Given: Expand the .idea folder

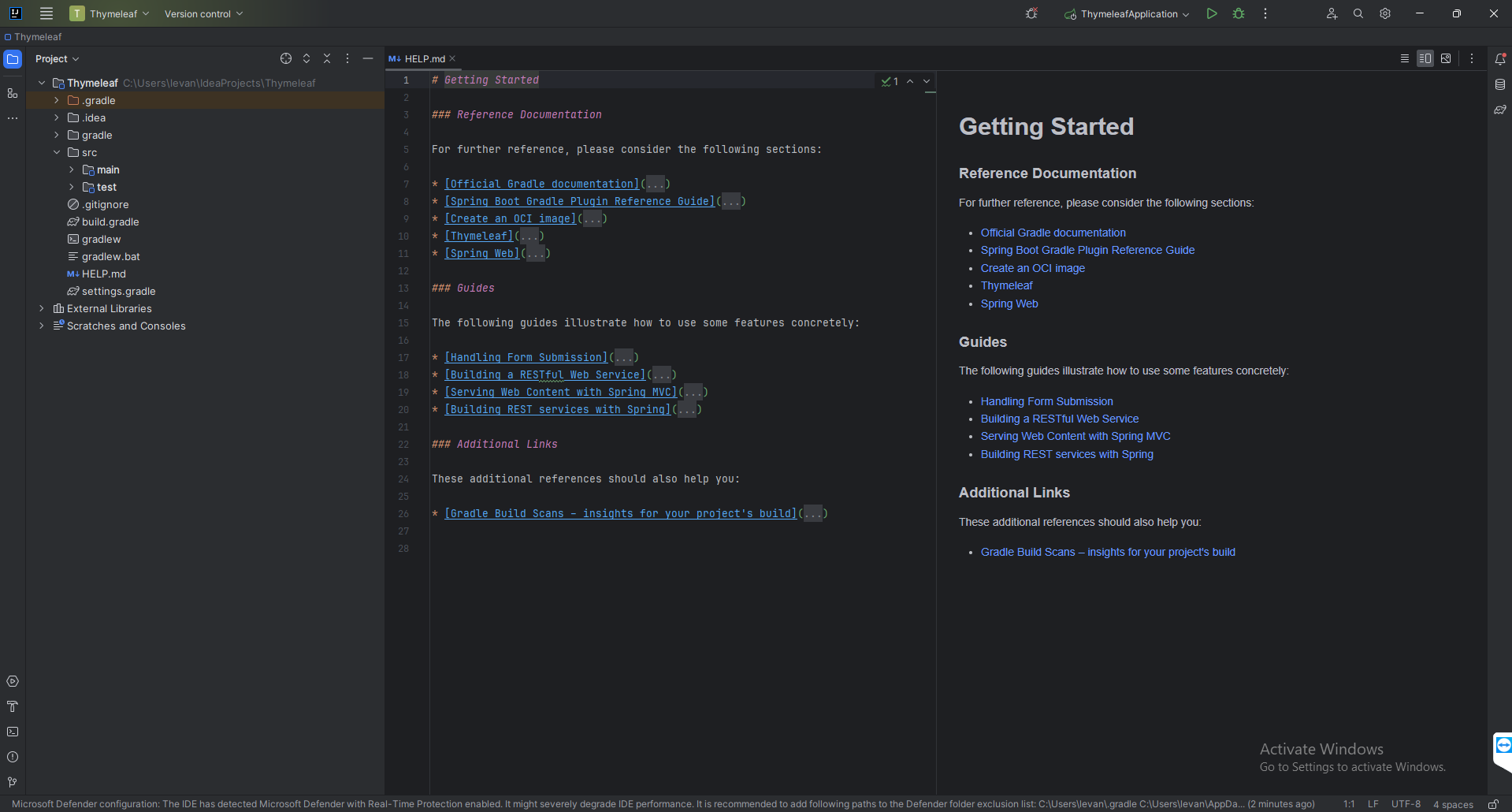Looking at the screenshot, I should 57,117.
